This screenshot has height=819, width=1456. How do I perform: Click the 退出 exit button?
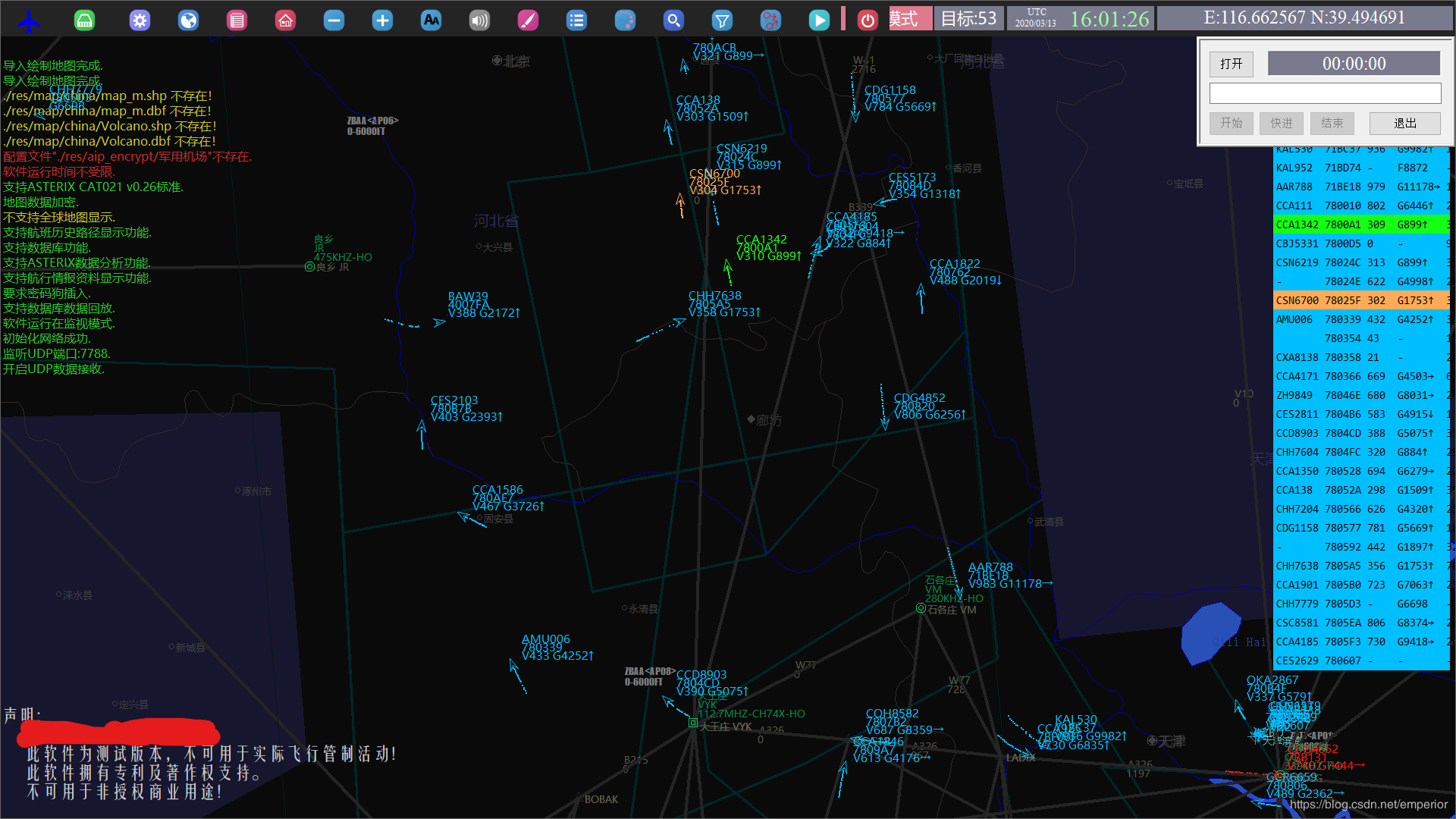point(1404,123)
